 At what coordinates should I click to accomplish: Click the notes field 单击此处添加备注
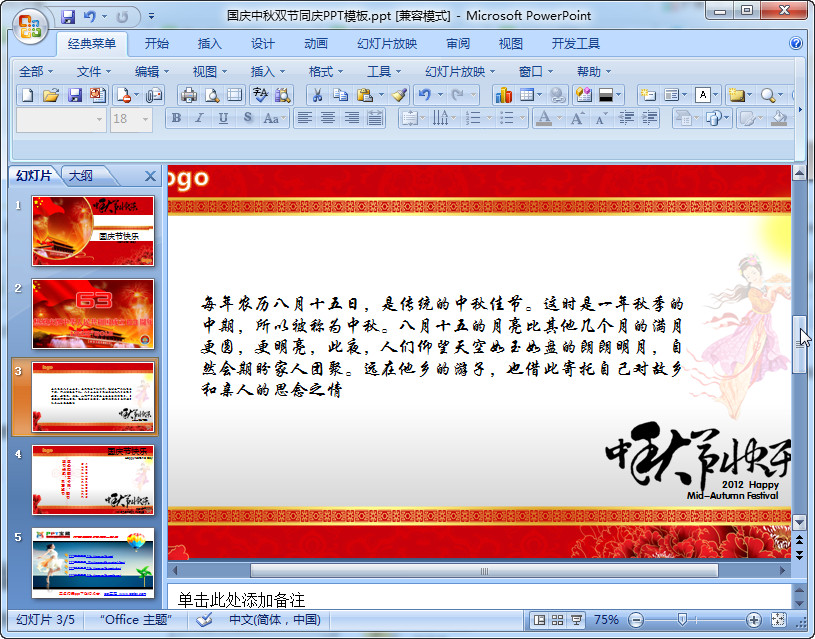(478, 598)
